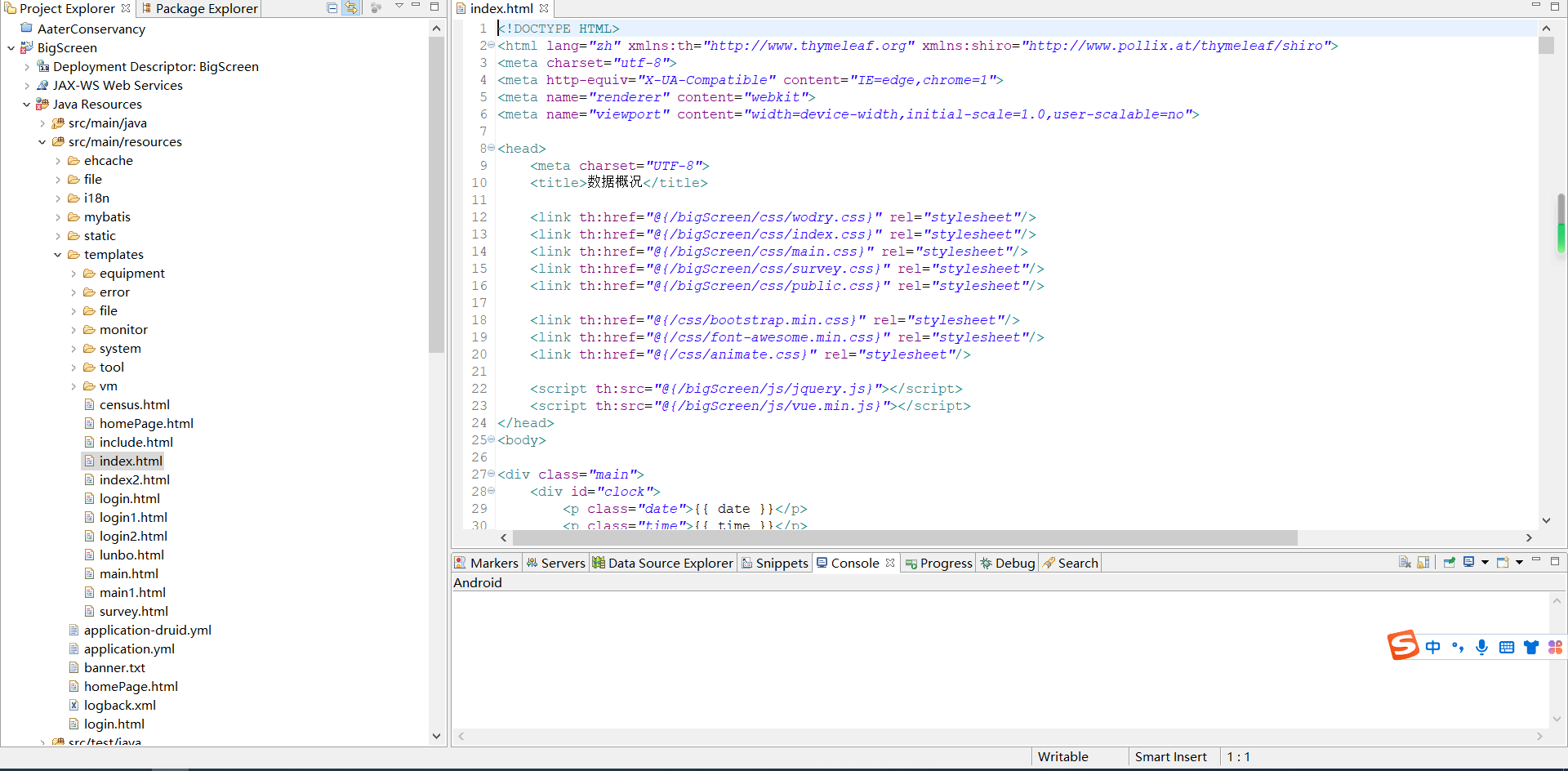
Task: Click the Clear Console icon
Action: [x=1405, y=563]
